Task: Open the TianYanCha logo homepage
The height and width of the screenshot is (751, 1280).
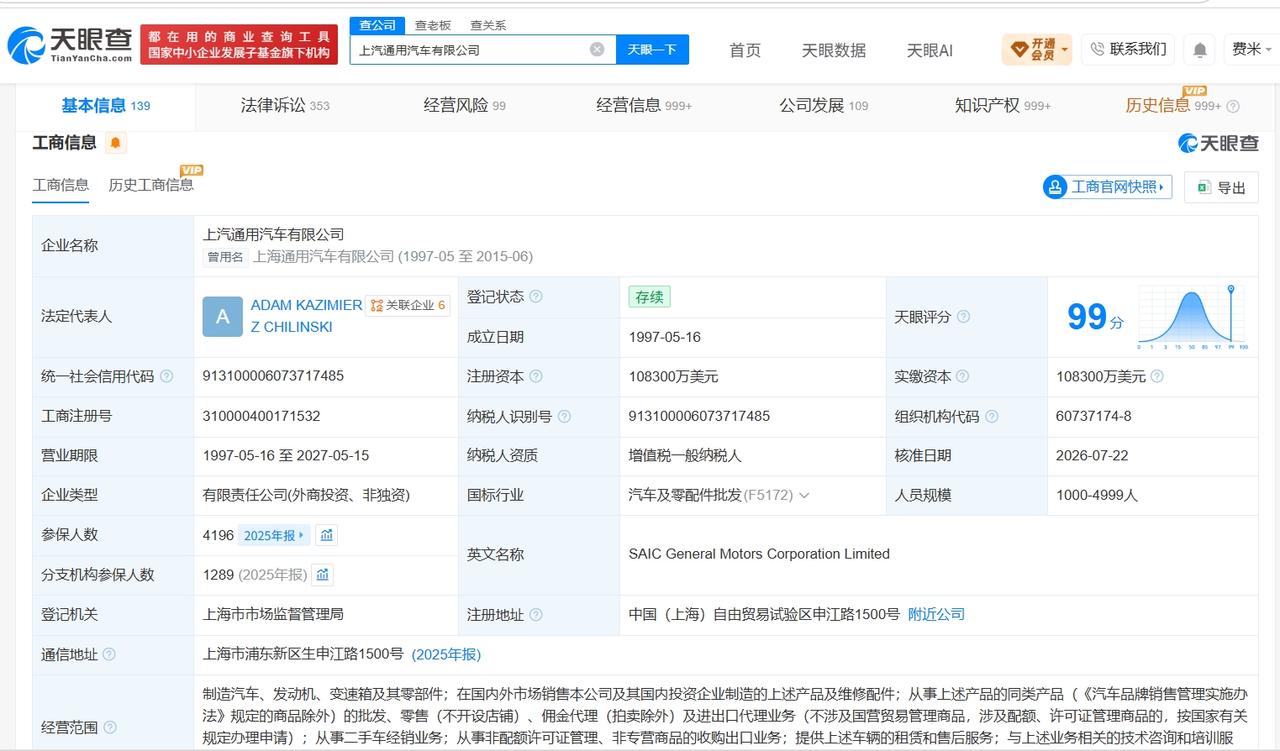Action: 69,44
